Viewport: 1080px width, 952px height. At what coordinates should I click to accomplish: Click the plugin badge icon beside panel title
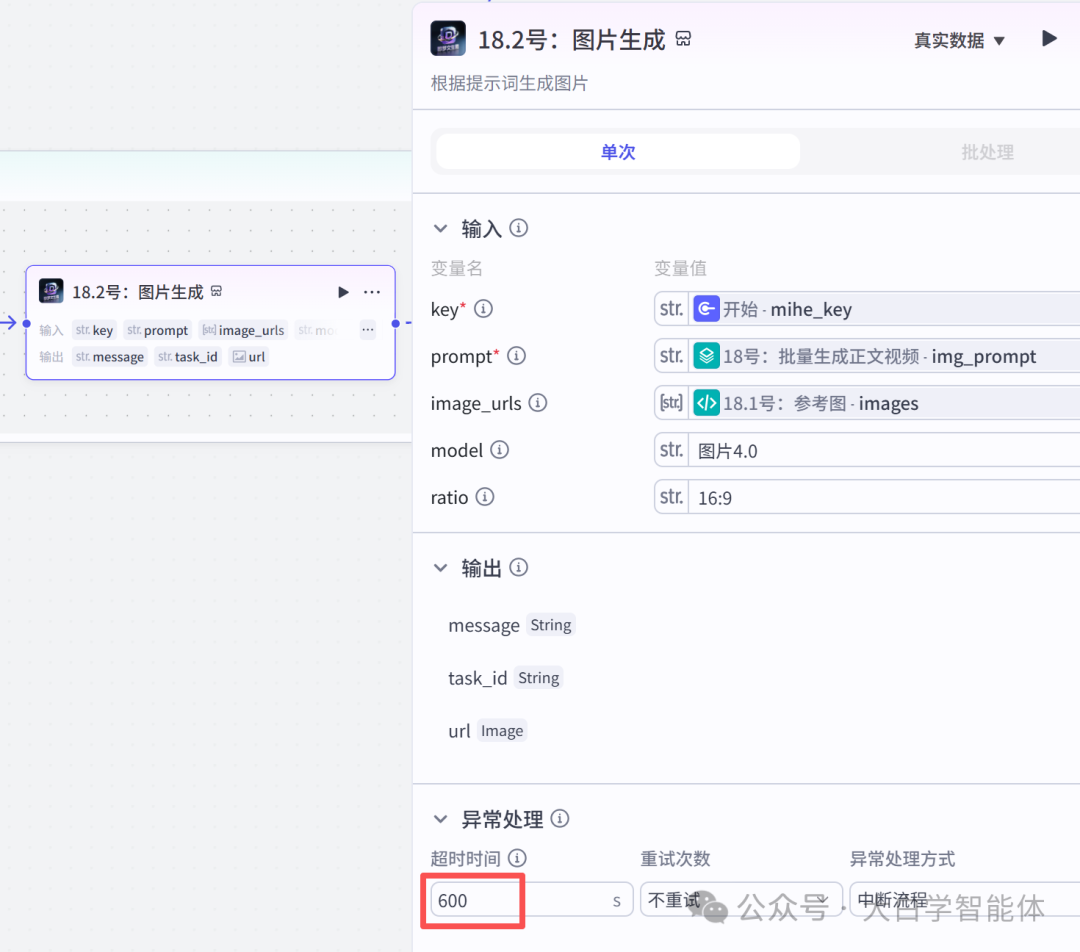click(683, 39)
